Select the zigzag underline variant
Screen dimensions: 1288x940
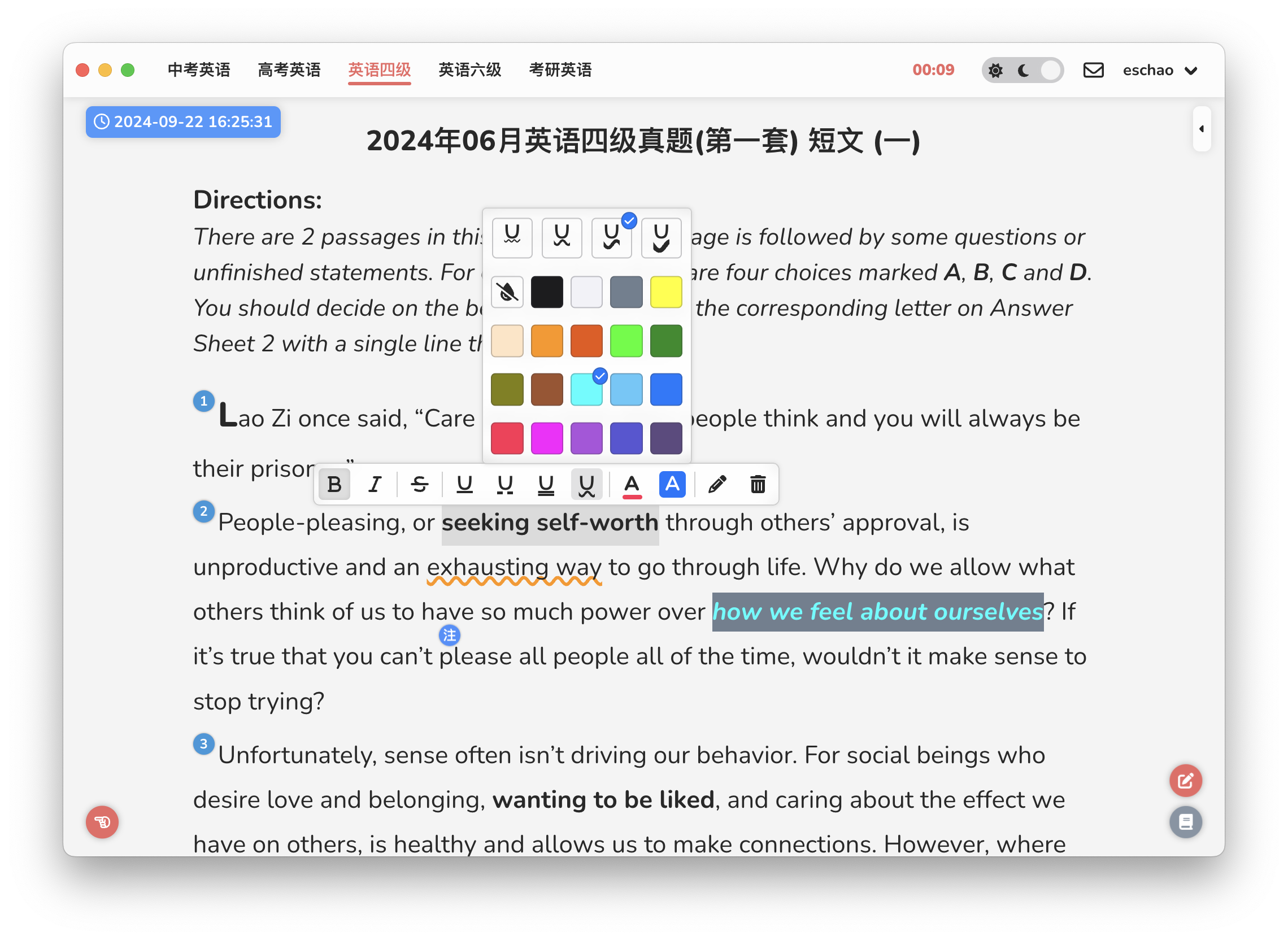click(x=562, y=238)
